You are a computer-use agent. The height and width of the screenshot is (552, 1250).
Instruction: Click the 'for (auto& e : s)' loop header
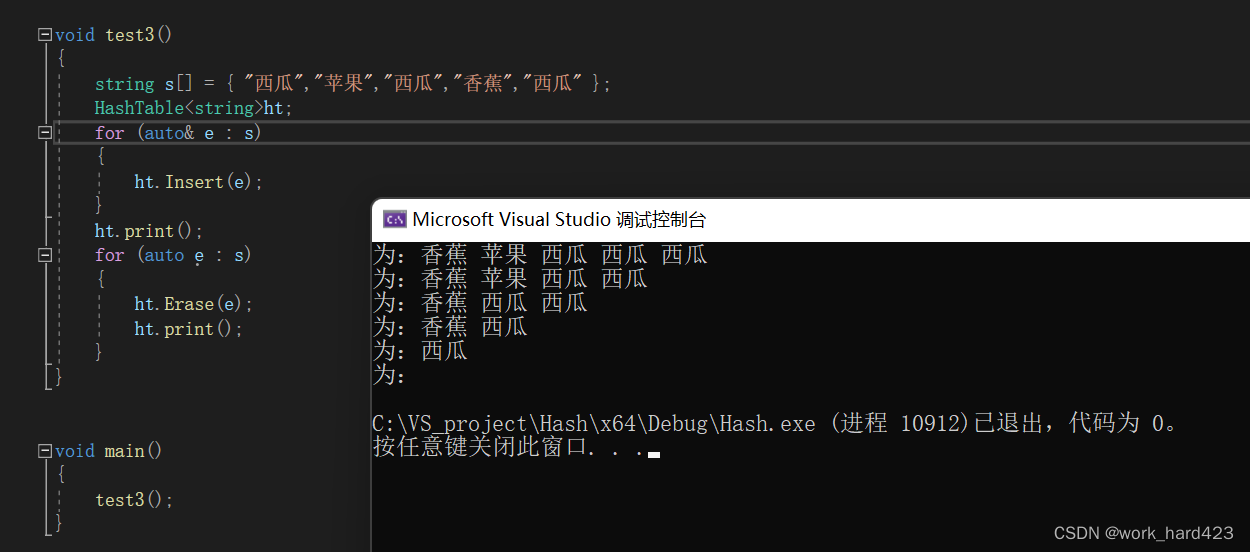(x=178, y=133)
